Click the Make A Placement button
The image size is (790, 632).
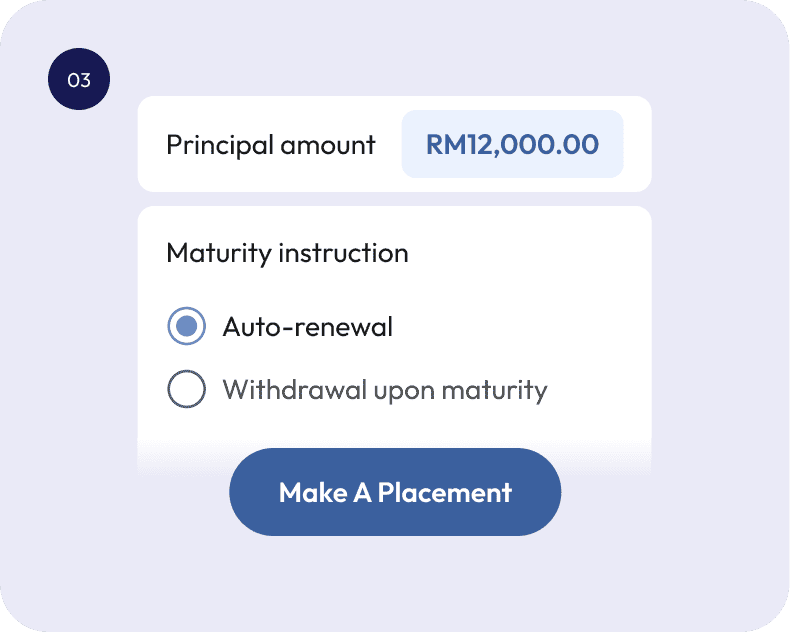[x=395, y=492]
